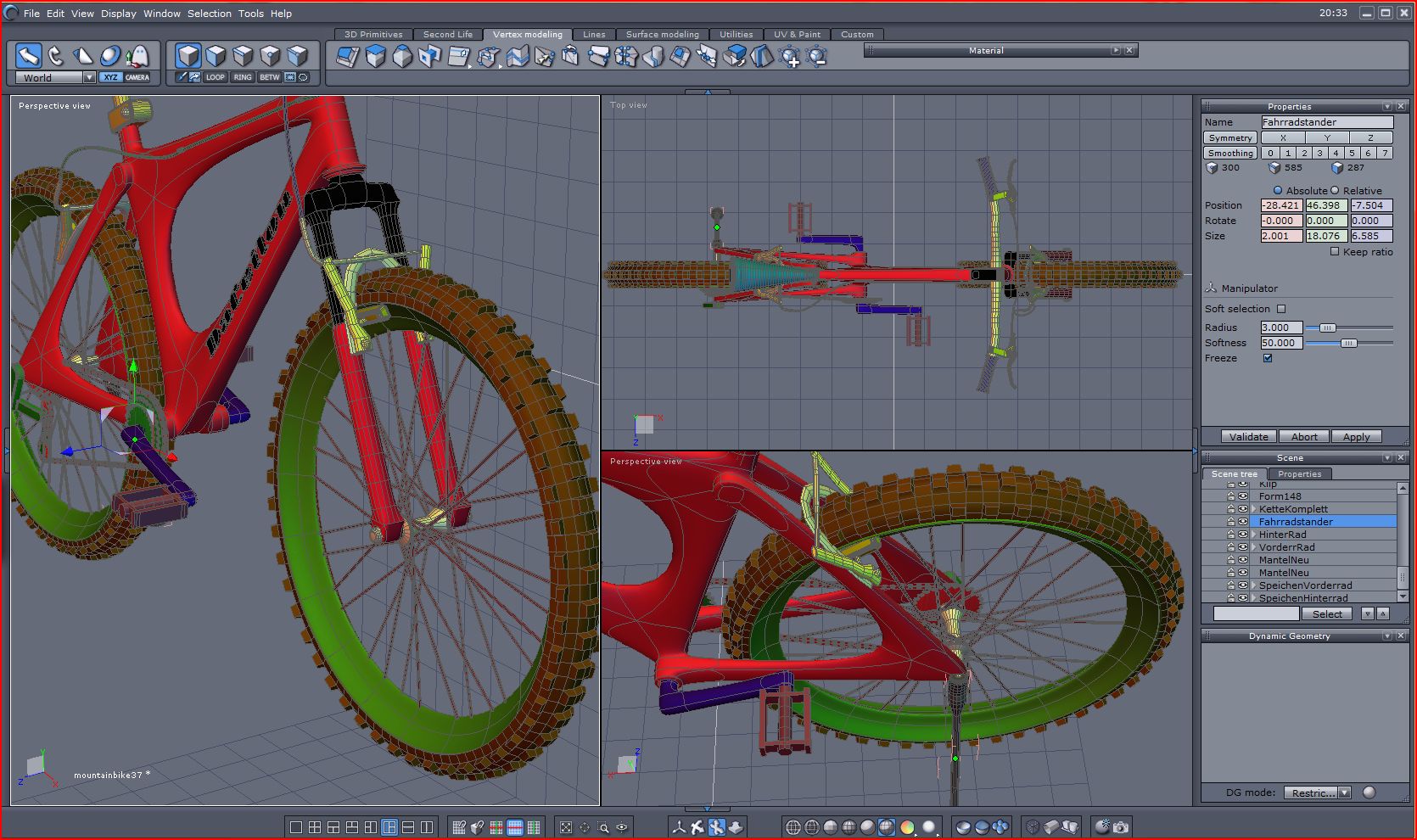Click the Radius slider handle
The image size is (1417, 840).
(x=1328, y=328)
